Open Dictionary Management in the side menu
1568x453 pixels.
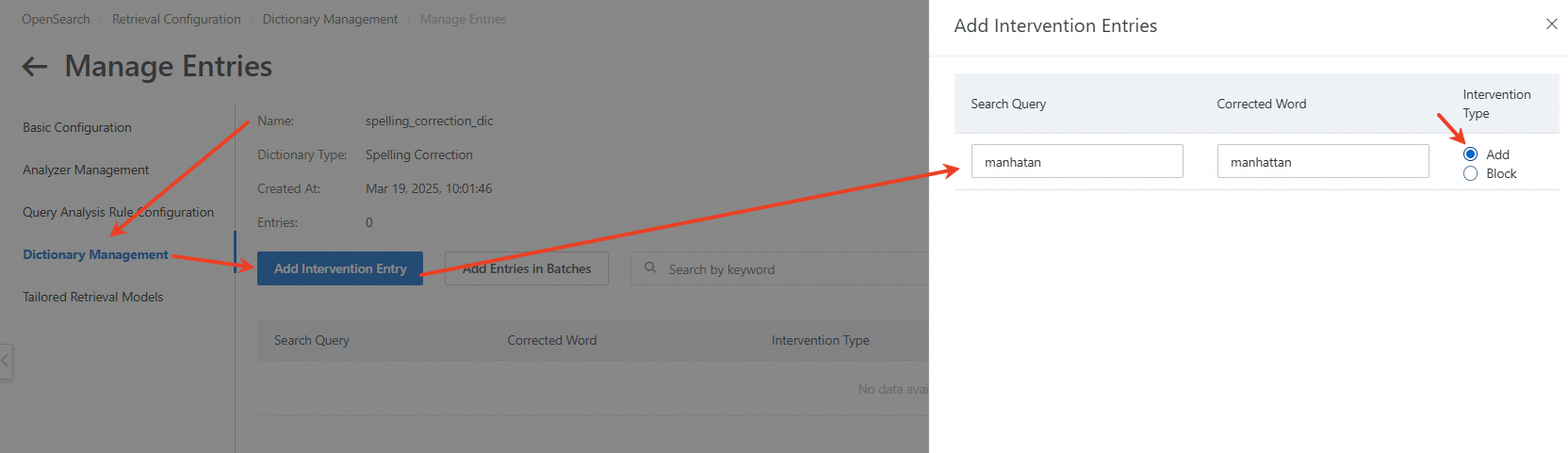(95, 254)
